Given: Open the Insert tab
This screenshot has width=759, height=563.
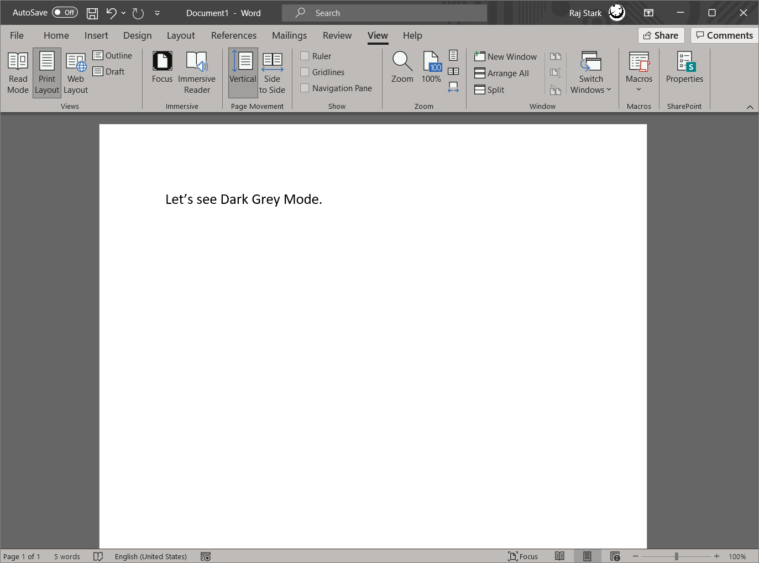Looking at the screenshot, I should tap(96, 35).
